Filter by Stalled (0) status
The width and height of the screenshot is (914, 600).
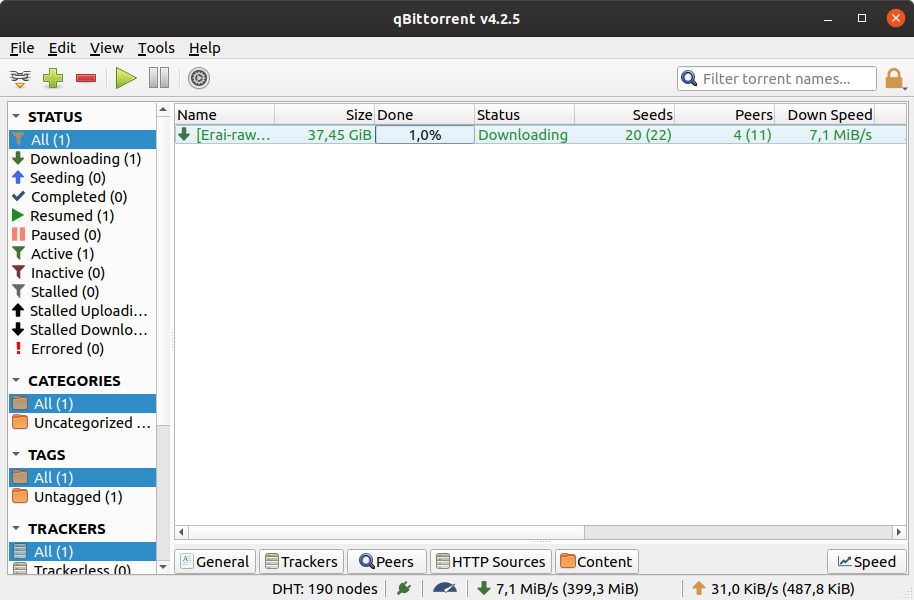pyautogui.click(x=83, y=292)
